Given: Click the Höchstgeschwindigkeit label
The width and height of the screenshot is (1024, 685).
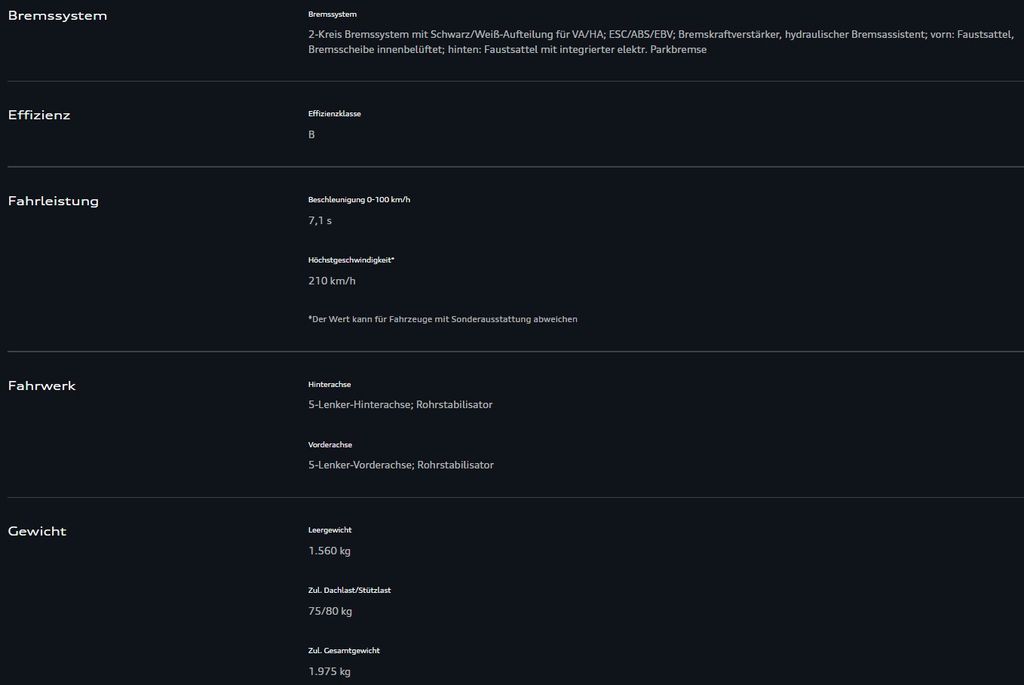Looking at the screenshot, I should click(x=351, y=260).
